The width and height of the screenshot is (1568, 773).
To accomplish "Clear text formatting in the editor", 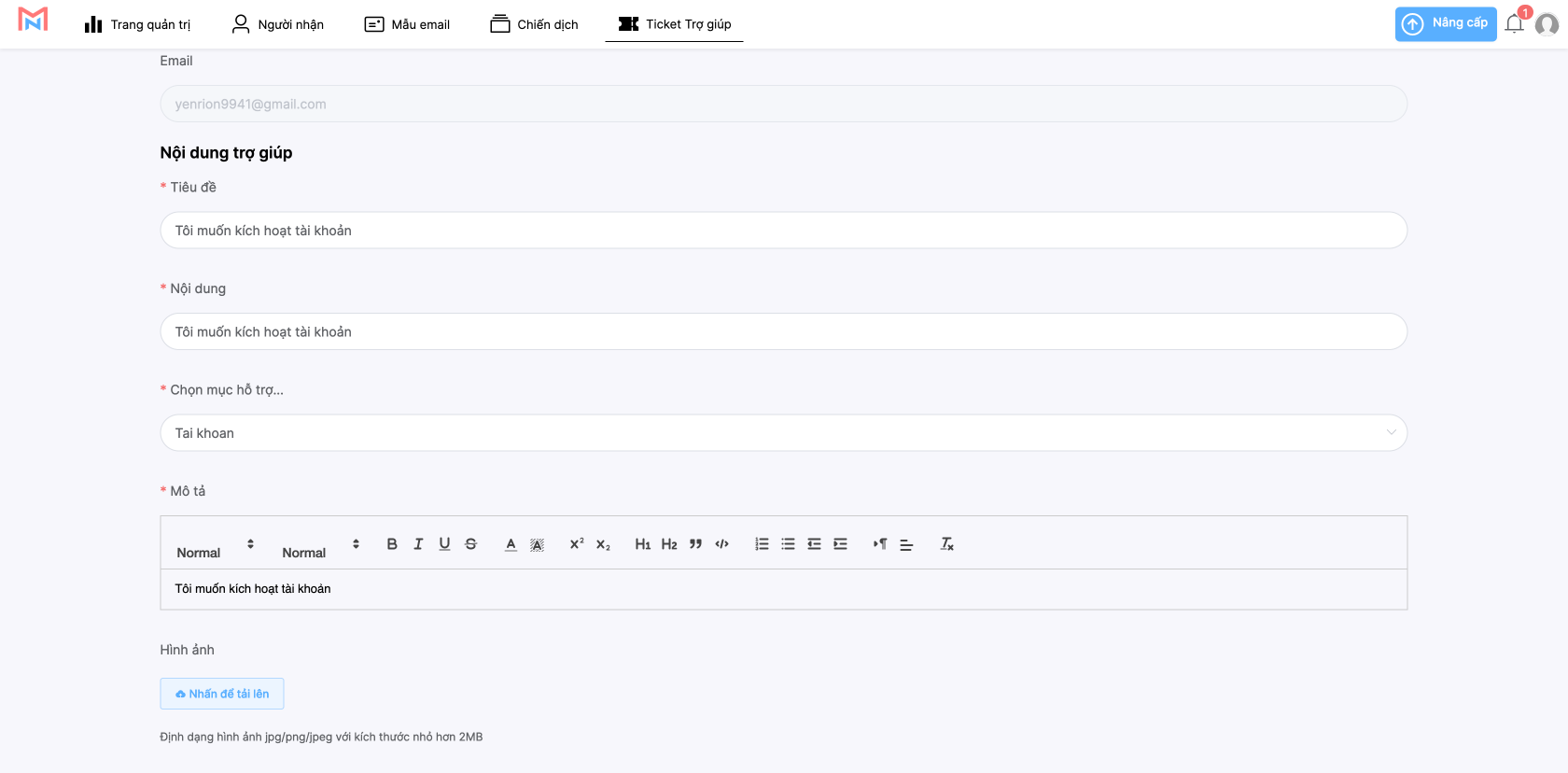I will point(946,544).
